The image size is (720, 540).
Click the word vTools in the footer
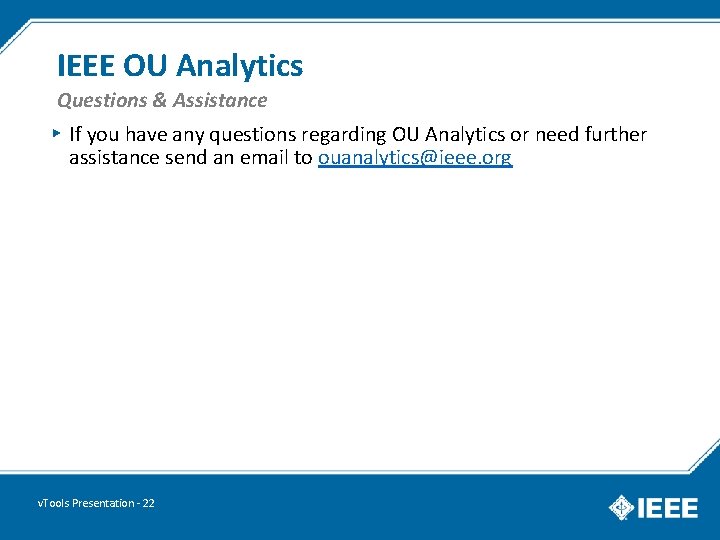coord(54,503)
